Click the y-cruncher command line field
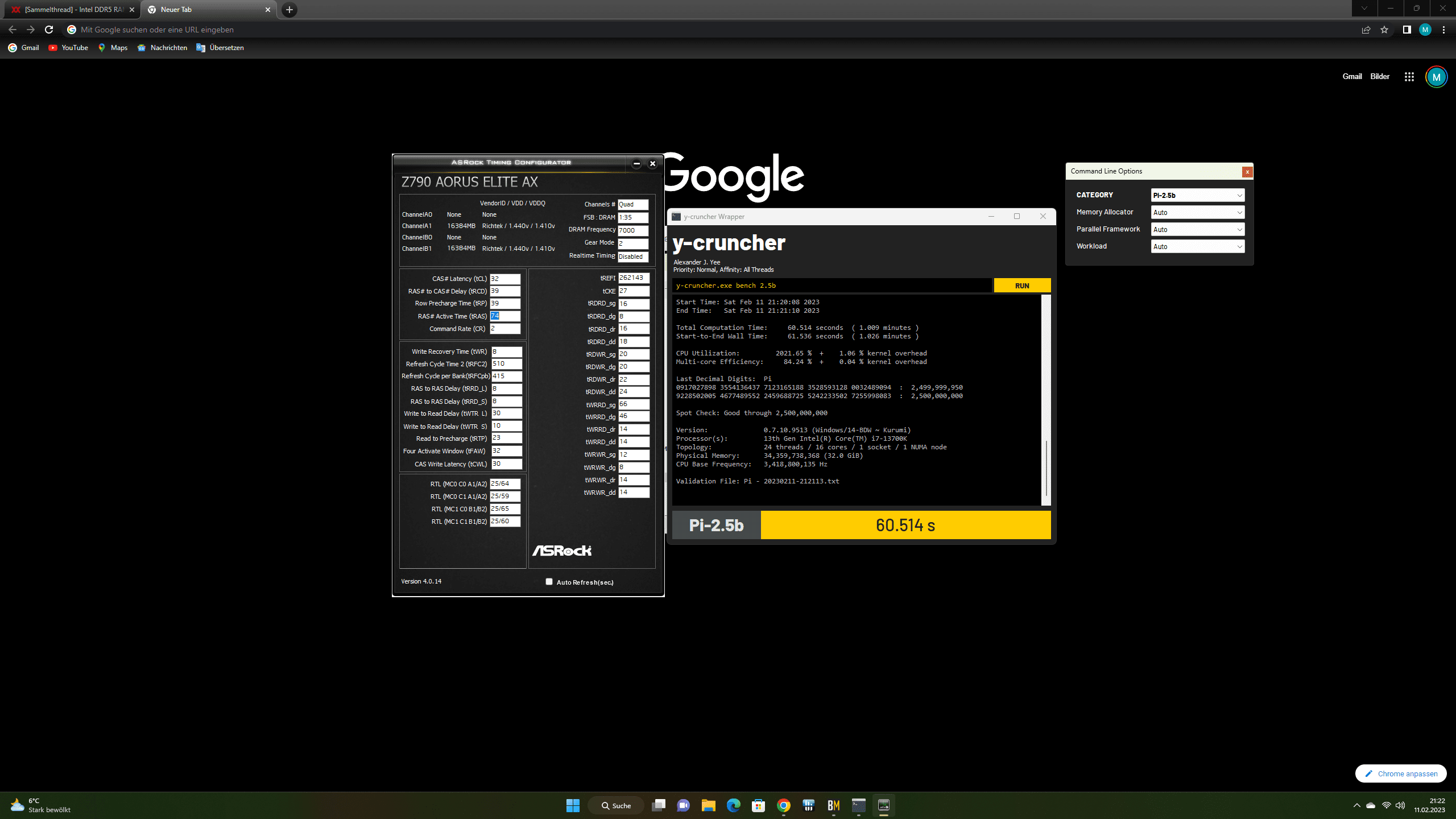This screenshot has height=819, width=1456. coord(832,286)
